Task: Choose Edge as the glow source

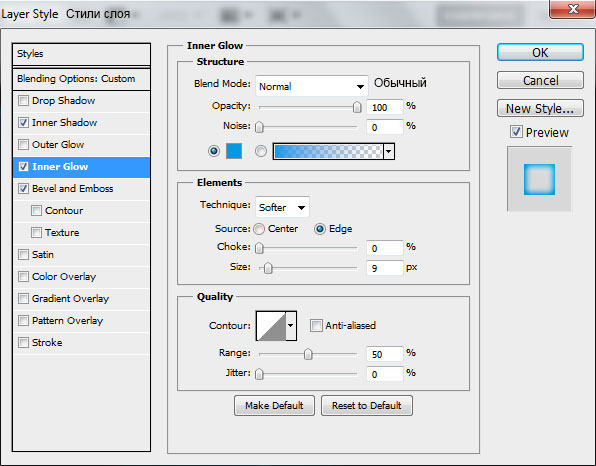Action: point(320,229)
